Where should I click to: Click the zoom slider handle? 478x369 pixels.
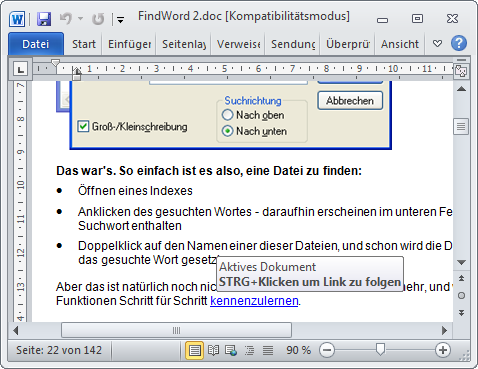coord(380,350)
